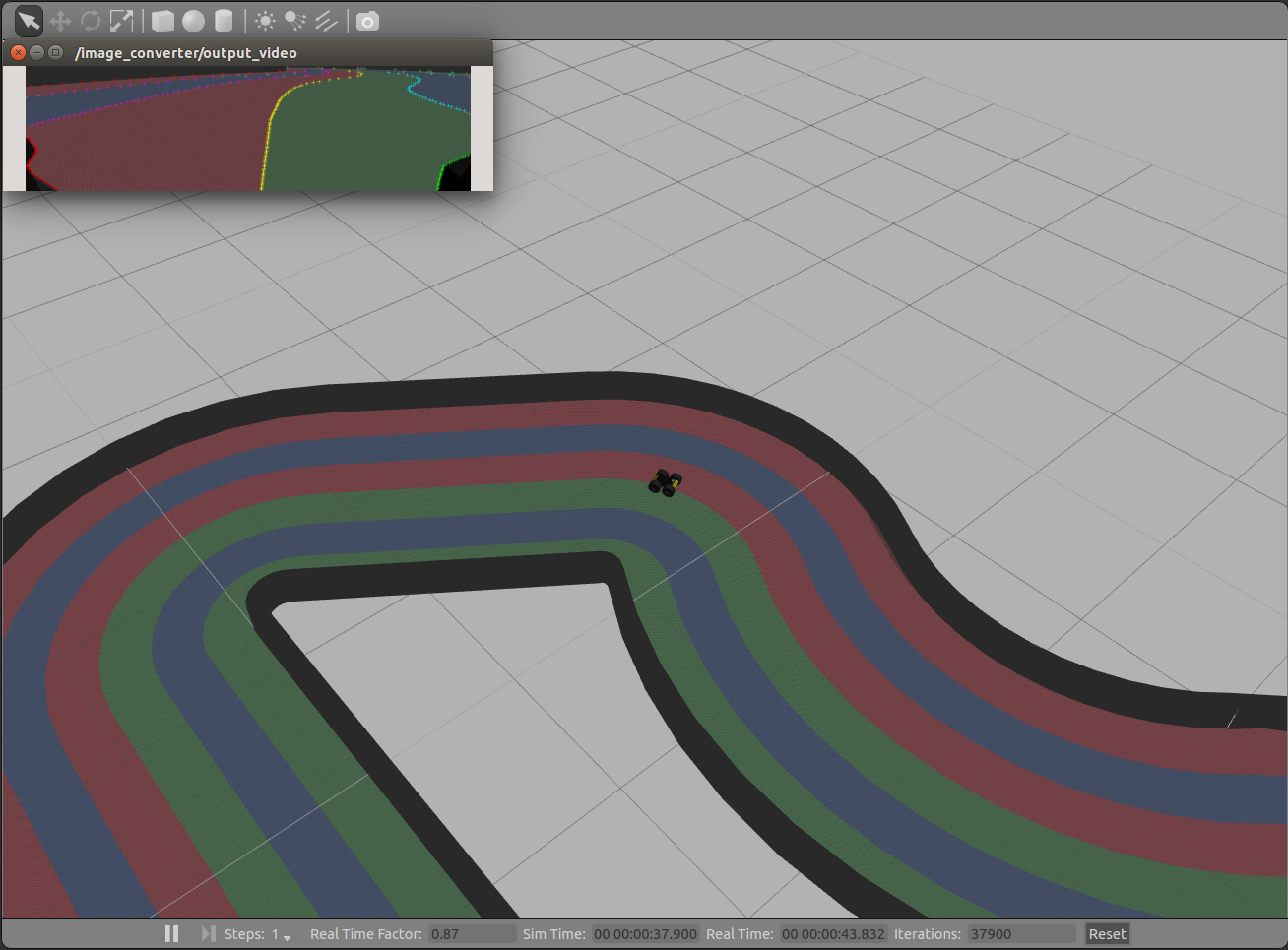Activate the Selection arrow tool
This screenshot has height=950, width=1288.
pyautogui.click(x=27, y=21)
